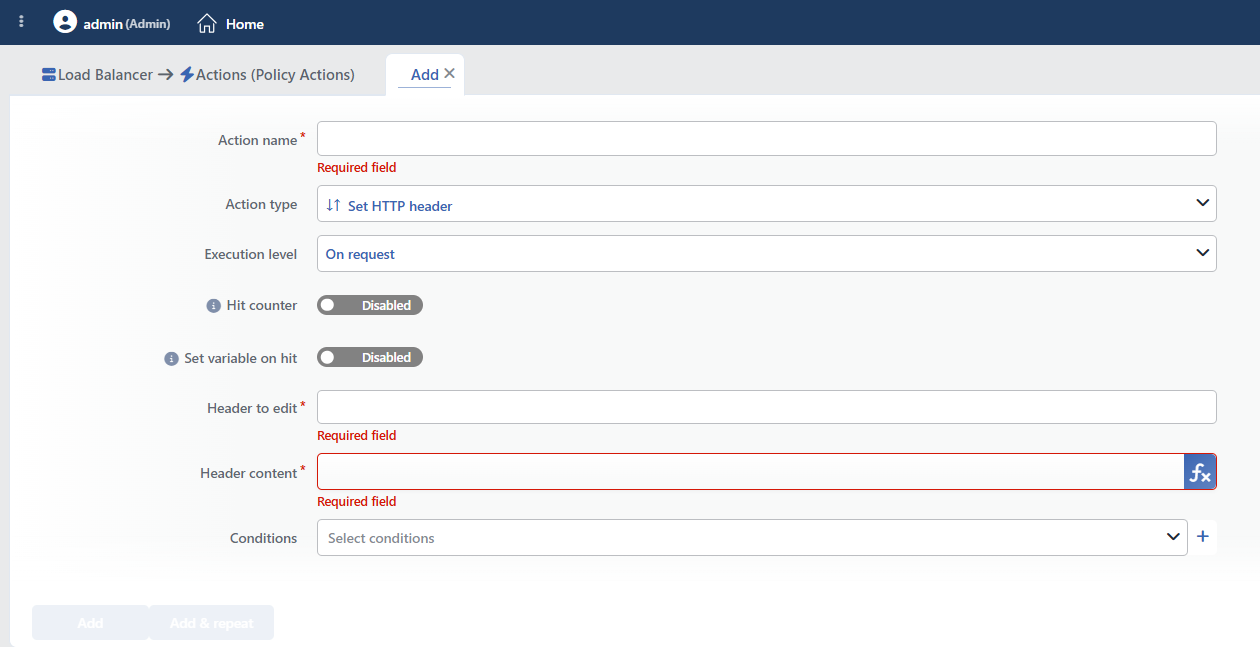Image resolution: width=1260 pixels, height=647 pixels.
Task: Click the Home link
Action: pyautogui.click(x=245, y=24)
